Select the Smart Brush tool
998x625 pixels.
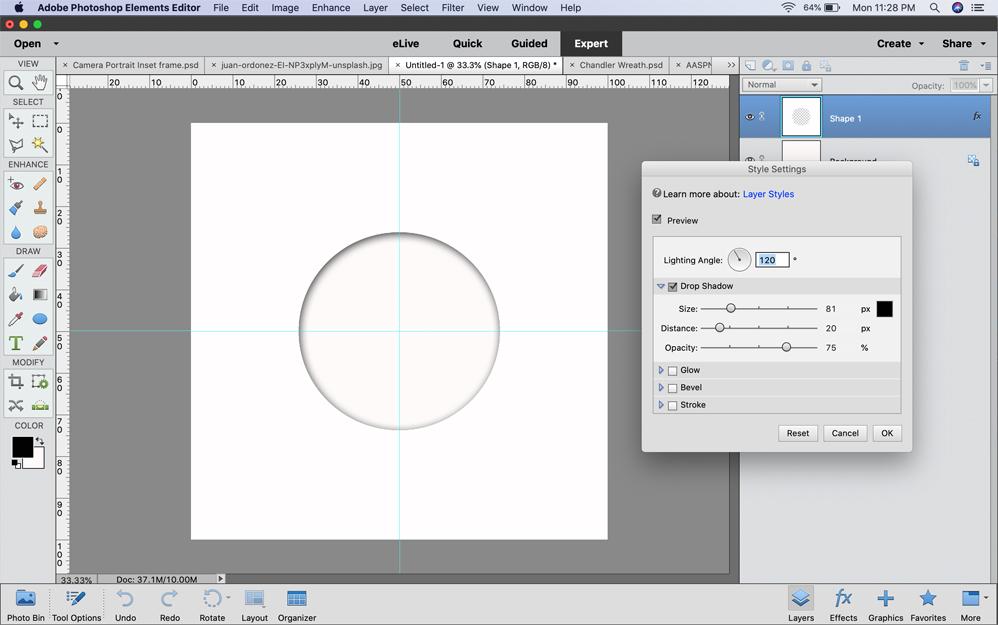point(16,208)
